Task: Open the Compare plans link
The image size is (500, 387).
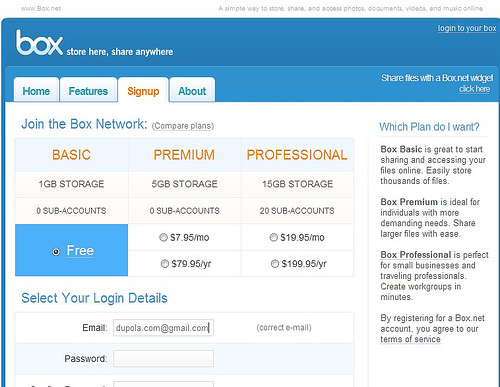Action: coord(183,126)
